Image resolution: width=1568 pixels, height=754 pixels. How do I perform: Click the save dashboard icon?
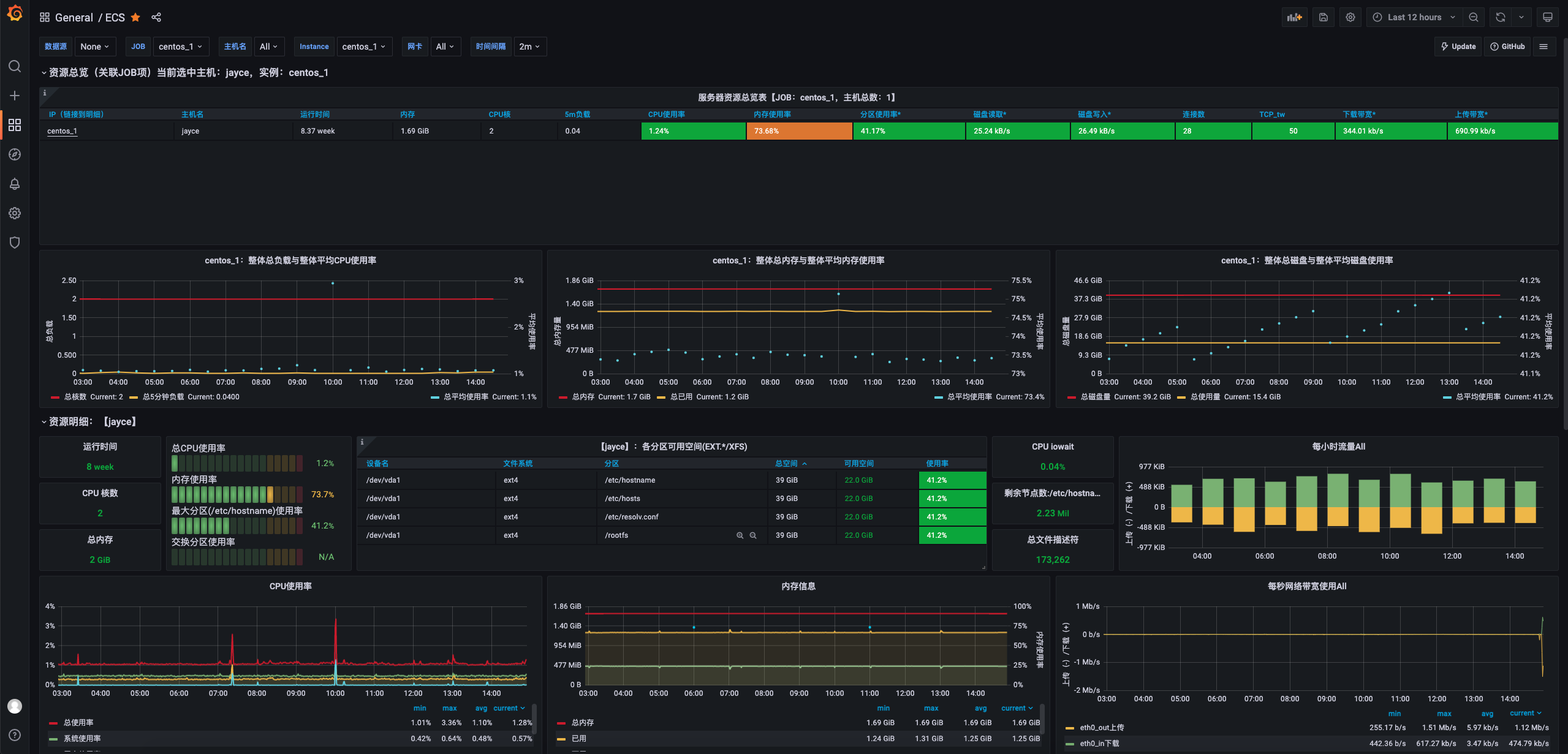(1323, 17)
